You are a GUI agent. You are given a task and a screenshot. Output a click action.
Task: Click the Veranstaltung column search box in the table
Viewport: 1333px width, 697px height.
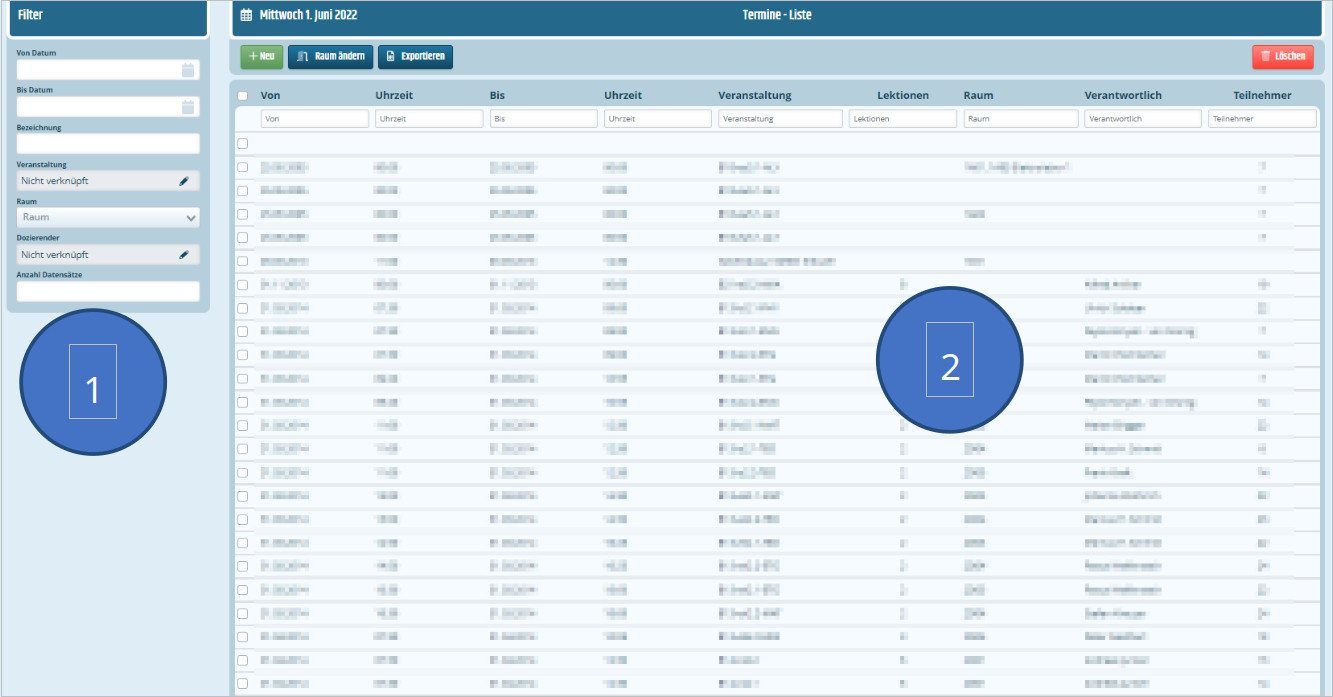[780, 118]
